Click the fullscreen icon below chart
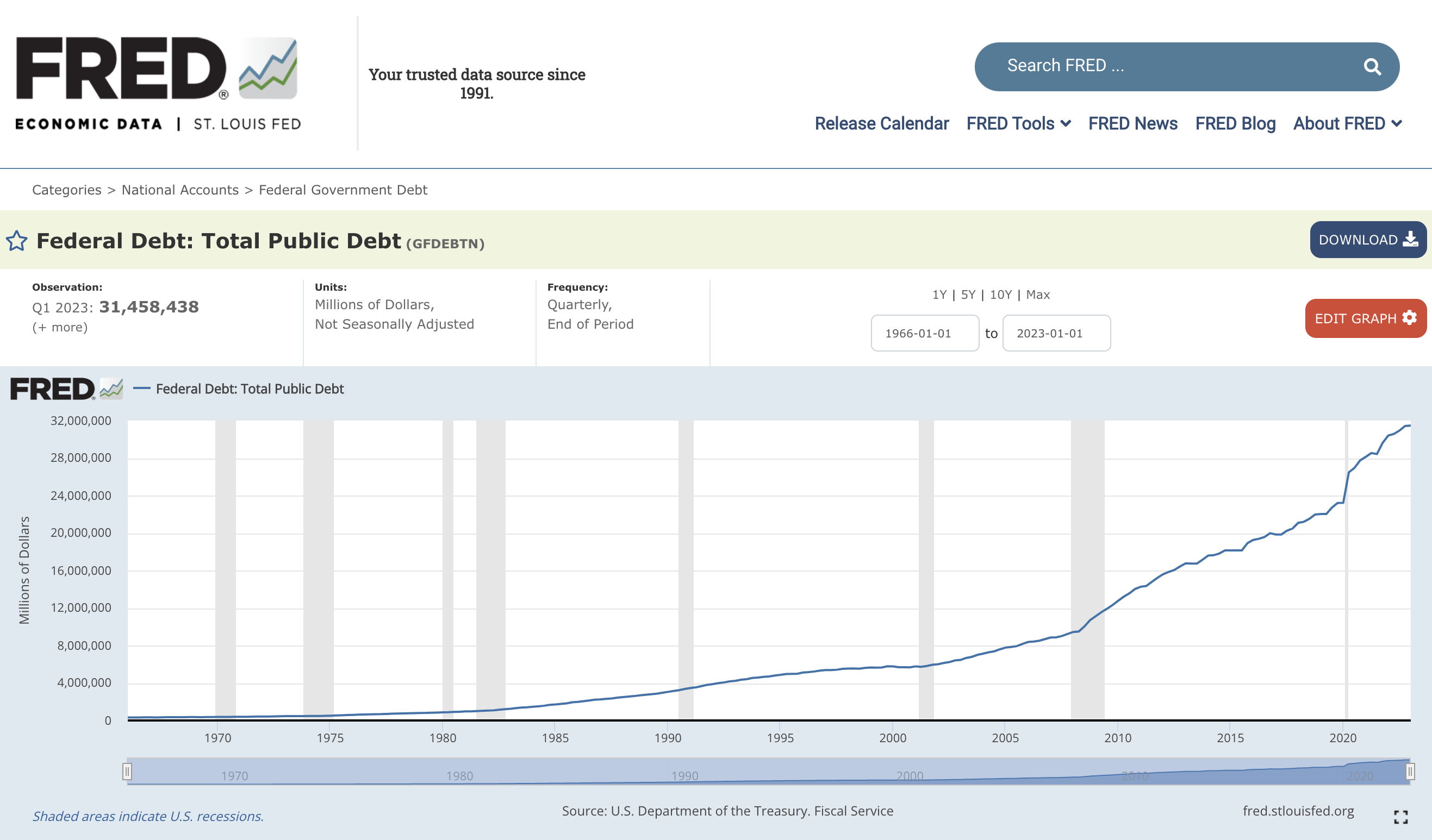Viewport: 1432px width, 840px height. [x=1401, y=817]
